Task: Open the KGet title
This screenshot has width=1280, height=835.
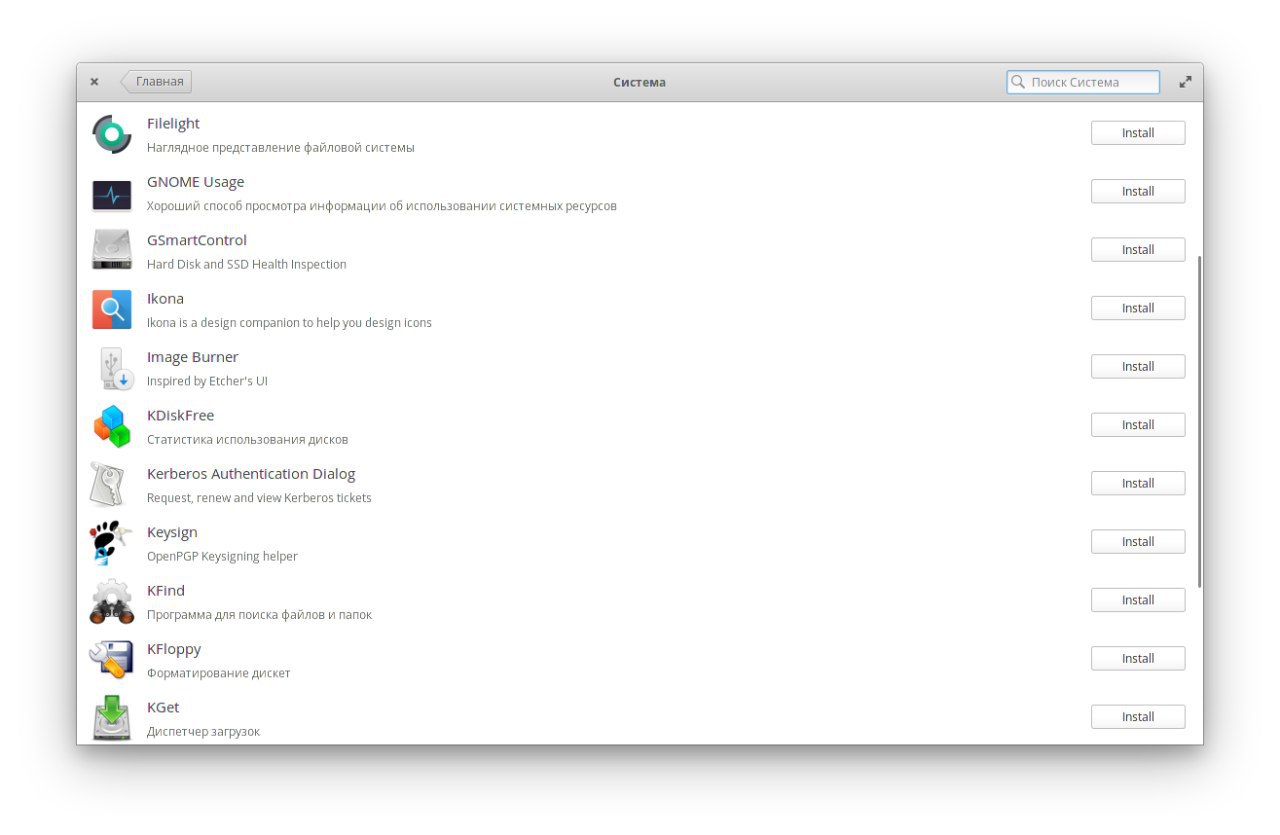Action: 163,707
